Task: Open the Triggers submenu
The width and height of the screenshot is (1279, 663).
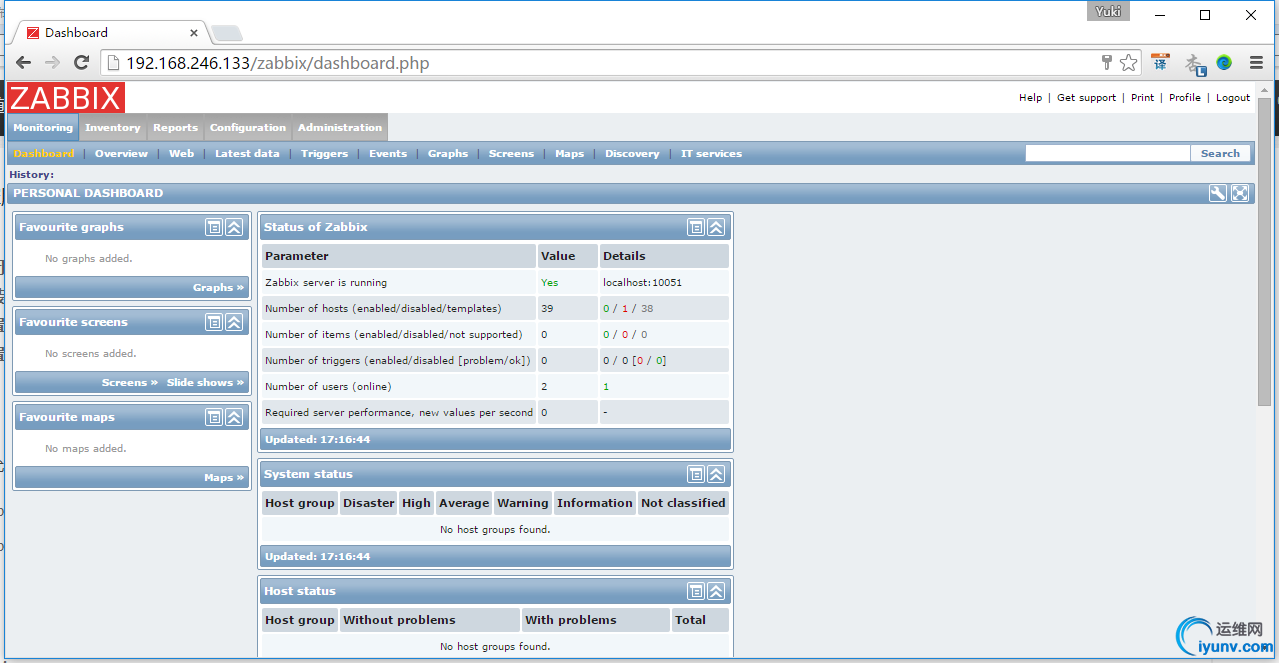Action: [x=325, y=153]
